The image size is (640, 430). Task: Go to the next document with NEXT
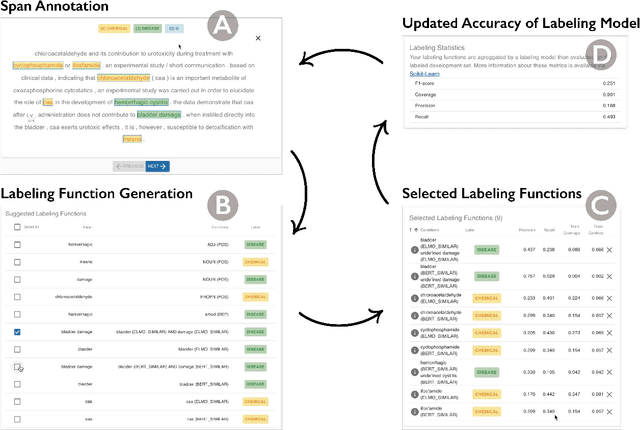[x=158, y=166]
